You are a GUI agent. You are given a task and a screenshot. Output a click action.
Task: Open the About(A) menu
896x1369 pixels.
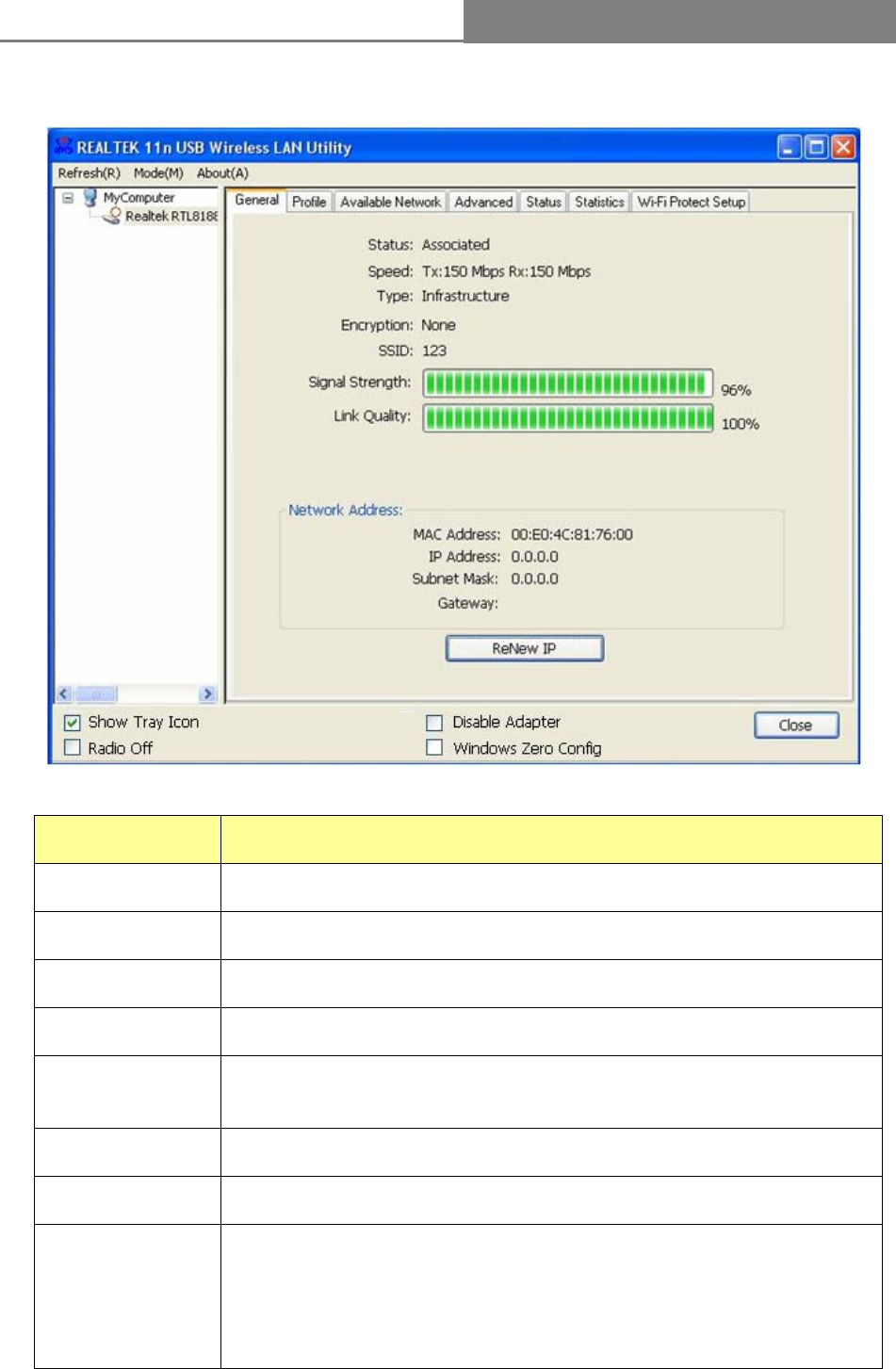(x=222, y=173)
